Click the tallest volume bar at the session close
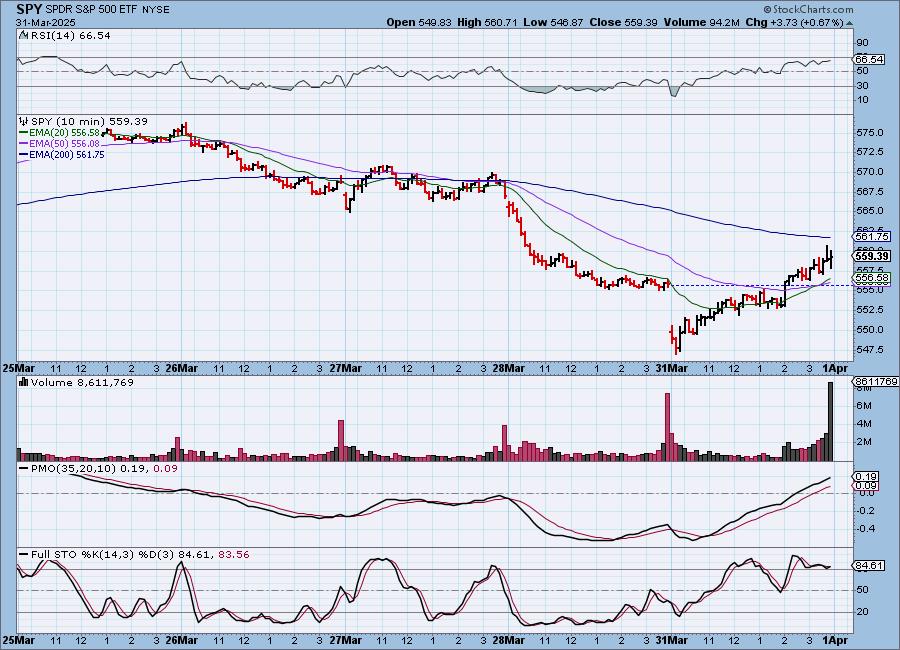Viewport: 900px width, 650px height. [x=830, y=421]
